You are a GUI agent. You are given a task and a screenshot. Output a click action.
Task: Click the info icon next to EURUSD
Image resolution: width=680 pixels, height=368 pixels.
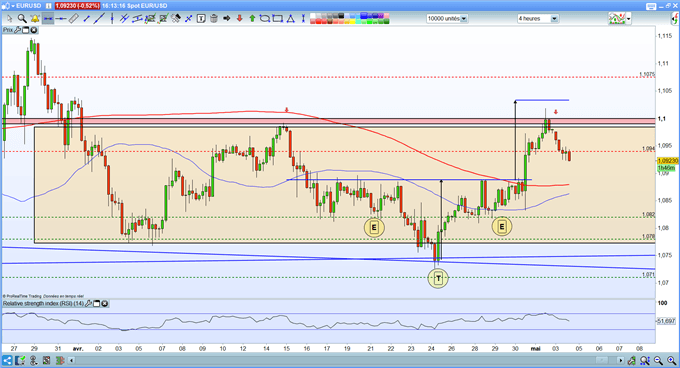coord(49,6)
